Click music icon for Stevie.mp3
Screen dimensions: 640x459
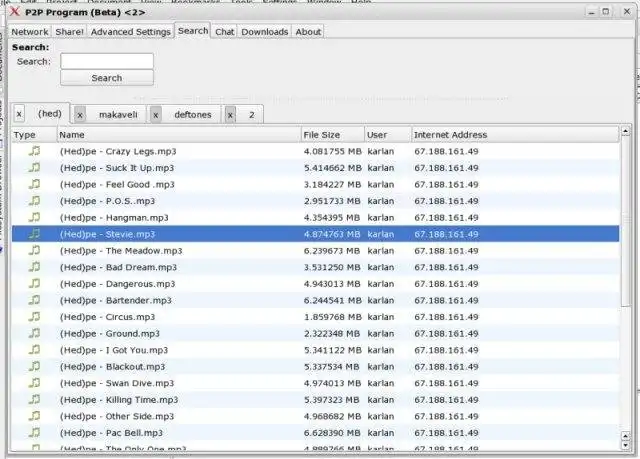(34, 234)
